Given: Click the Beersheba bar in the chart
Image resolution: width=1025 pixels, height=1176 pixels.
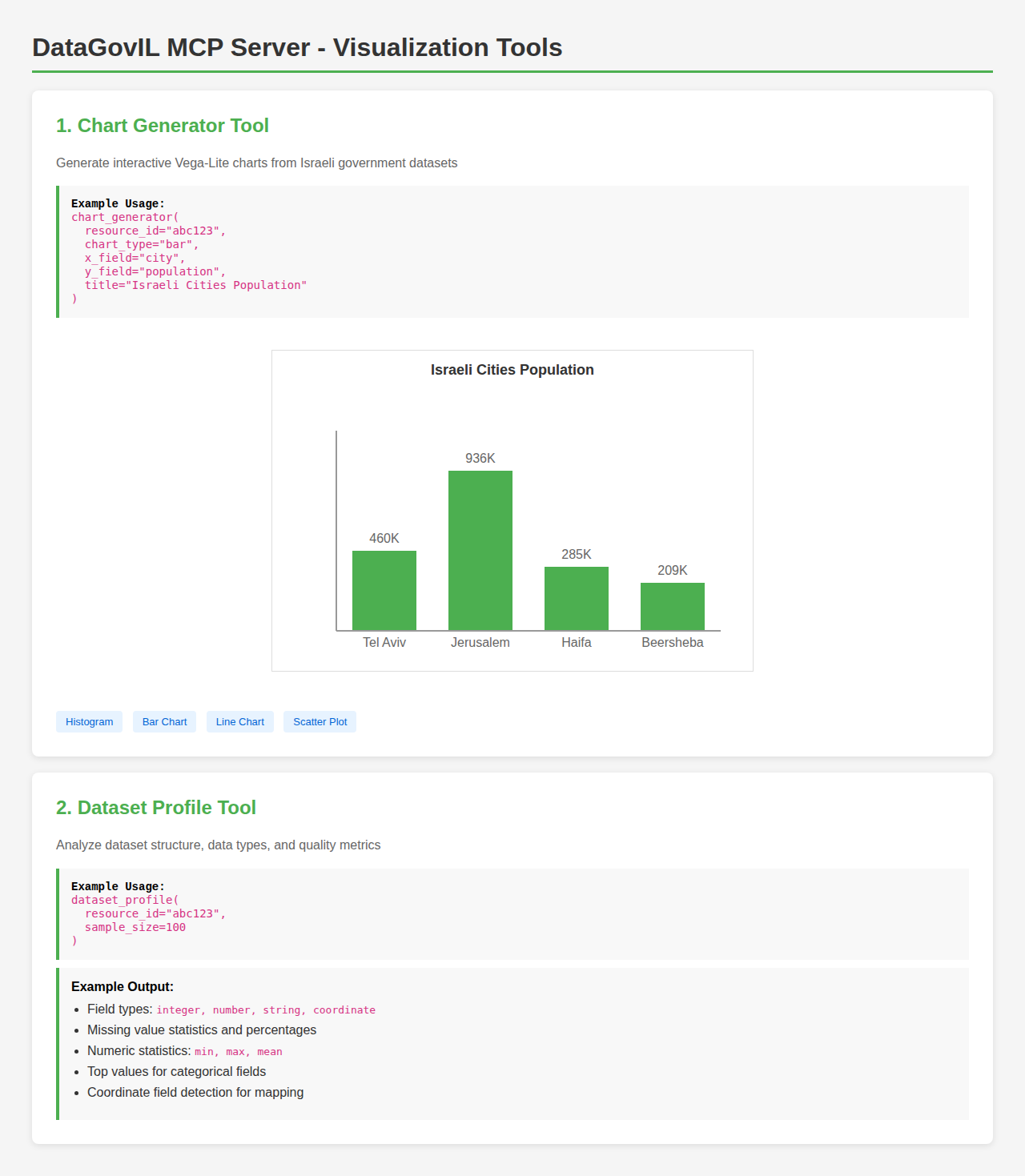Looking at the screenshot, I should click(x=672, y=605).
